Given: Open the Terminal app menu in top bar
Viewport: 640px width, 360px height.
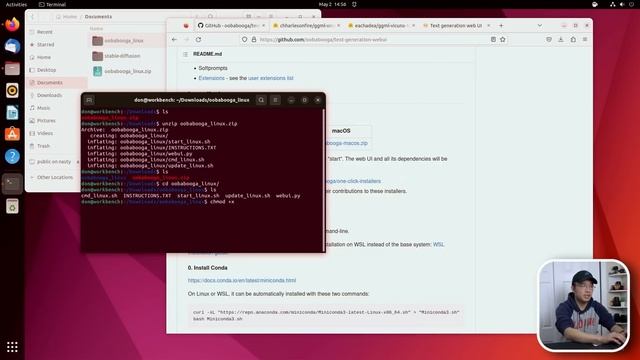Looking at the screenshot, I should tap(52, 4).
